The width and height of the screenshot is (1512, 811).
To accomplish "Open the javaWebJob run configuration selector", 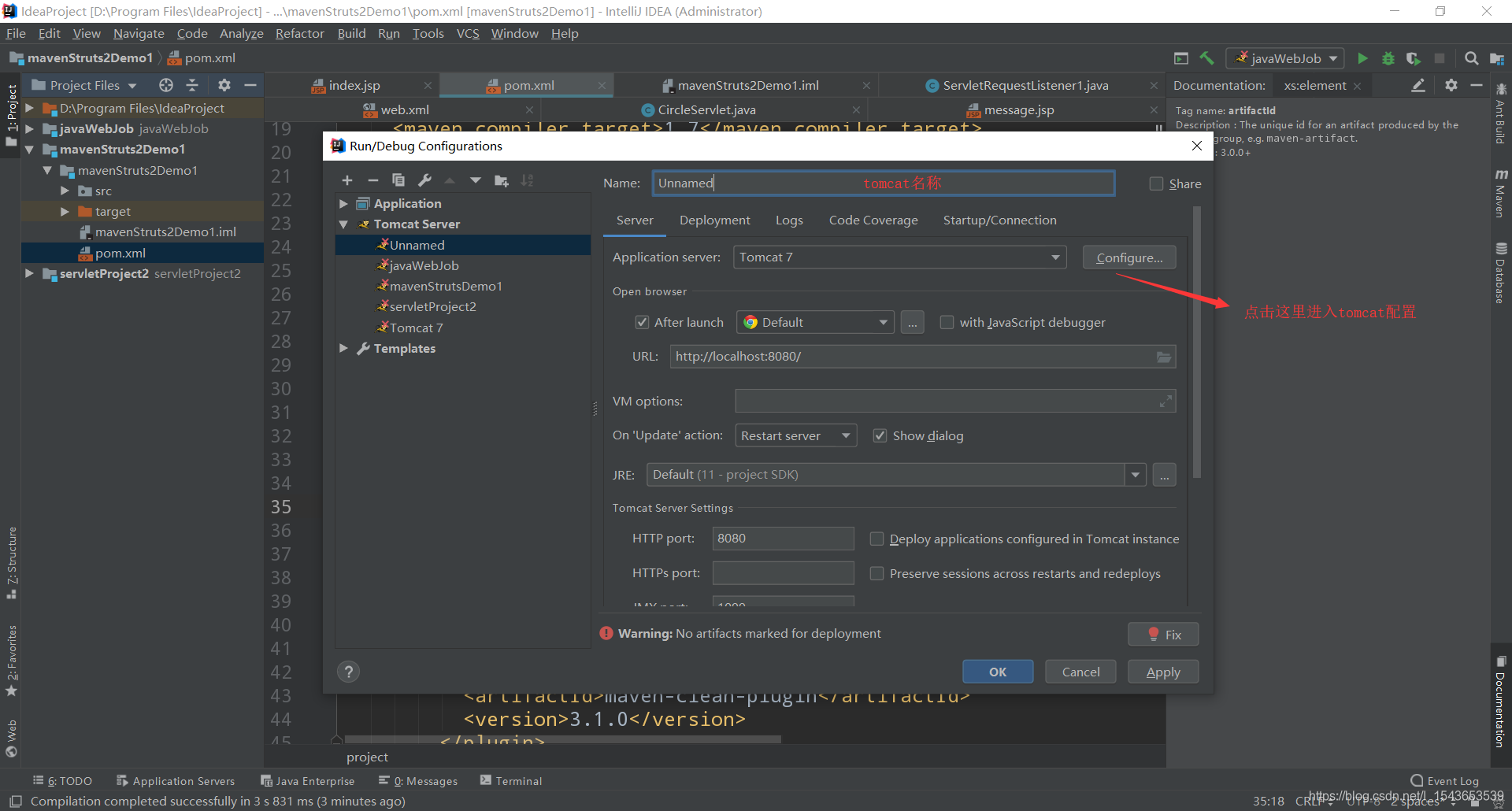I will point(1285,58).
